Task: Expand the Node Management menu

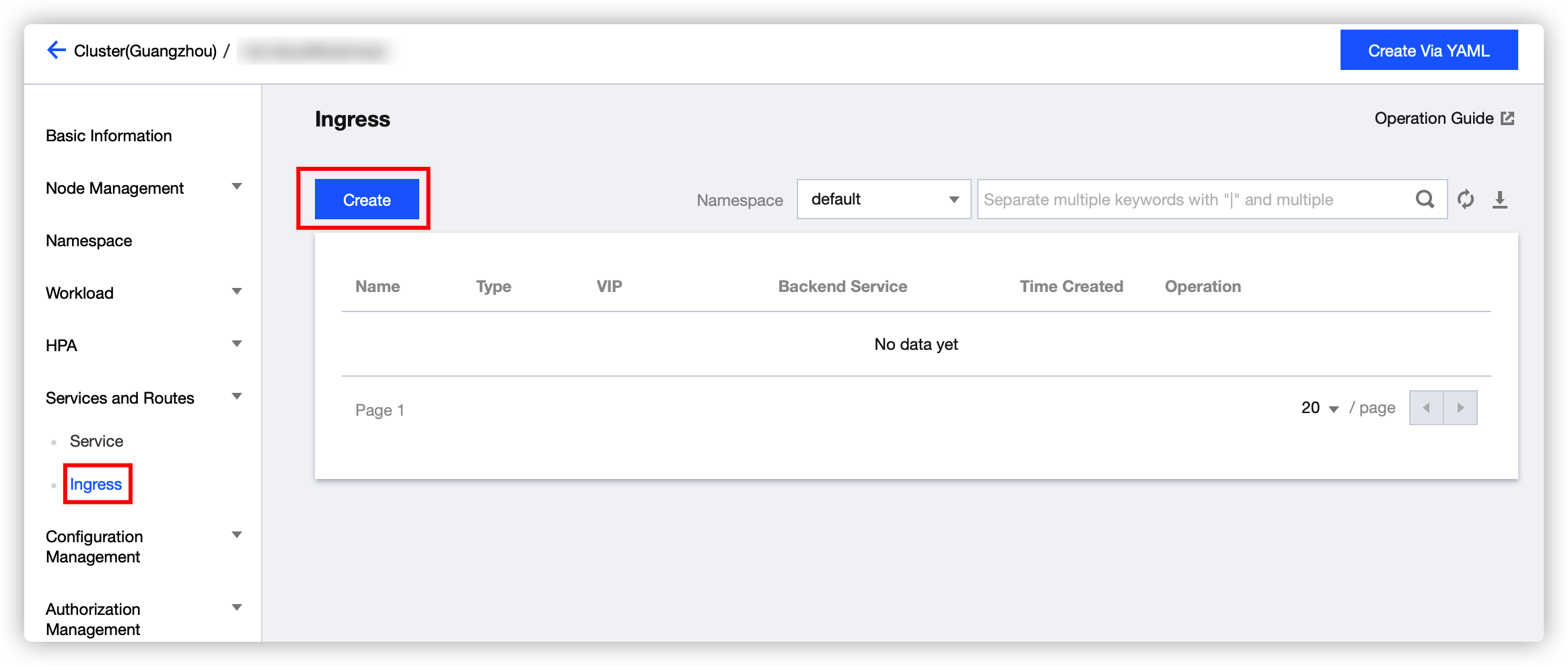Action: tap(236, 187)
